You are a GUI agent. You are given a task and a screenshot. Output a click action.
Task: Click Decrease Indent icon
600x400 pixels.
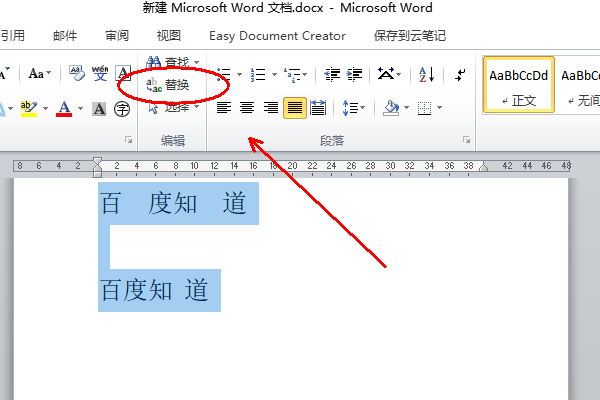[x=332, y=74]
